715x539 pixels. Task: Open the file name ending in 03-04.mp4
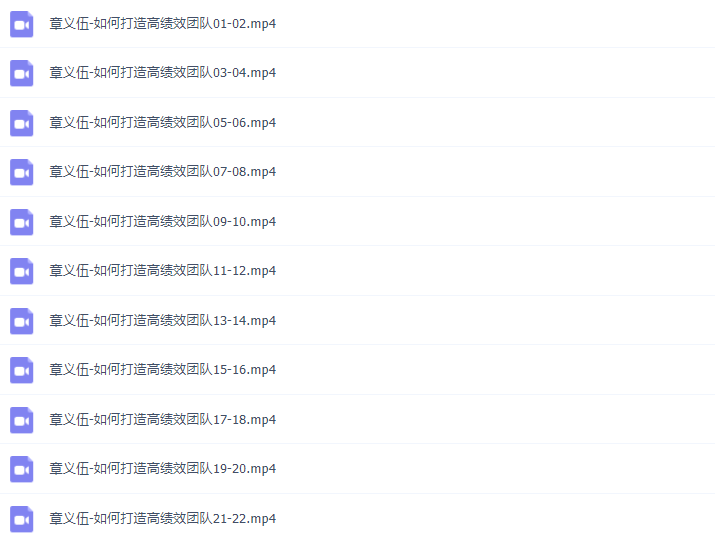click(163, 73)
